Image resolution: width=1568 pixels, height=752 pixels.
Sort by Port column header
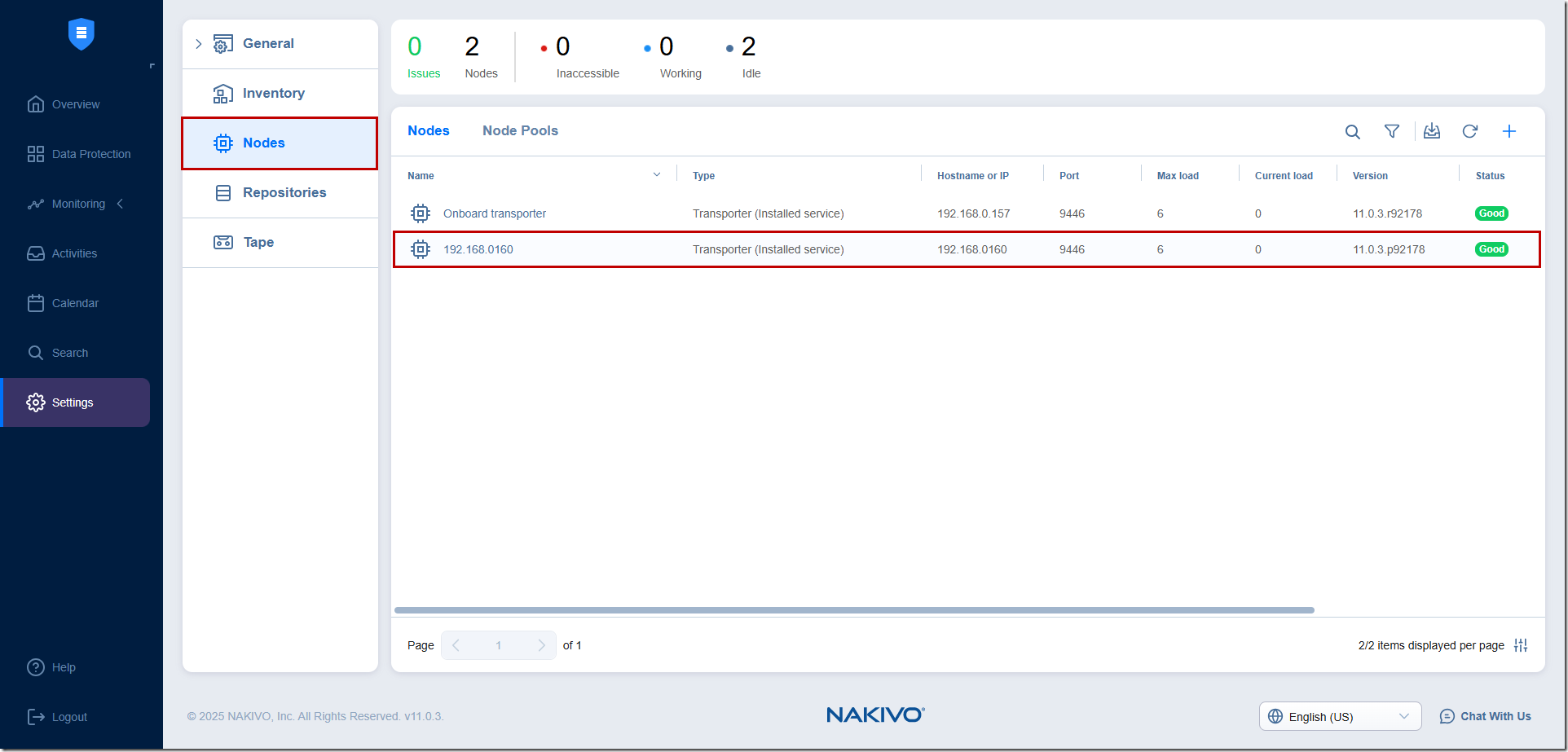1069,176
